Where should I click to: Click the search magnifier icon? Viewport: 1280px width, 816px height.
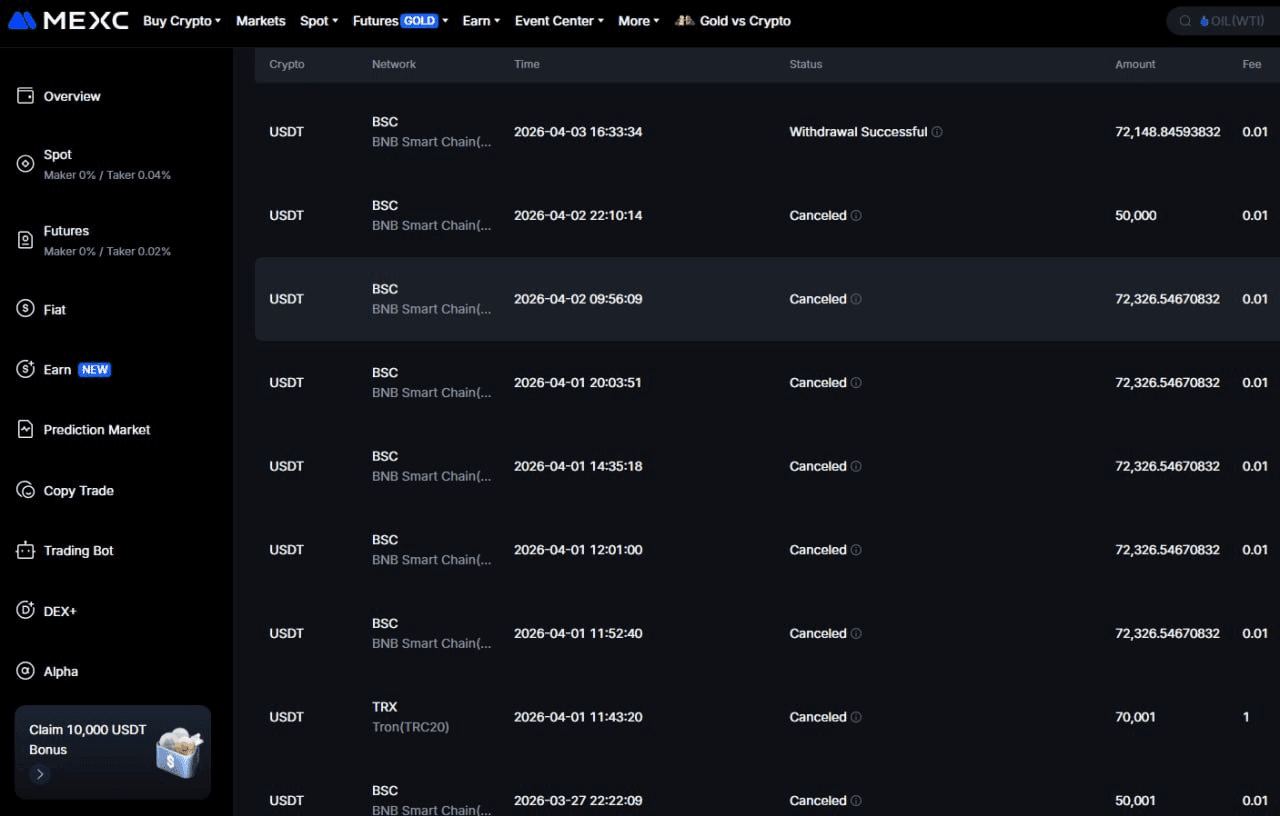point(1185,20)
